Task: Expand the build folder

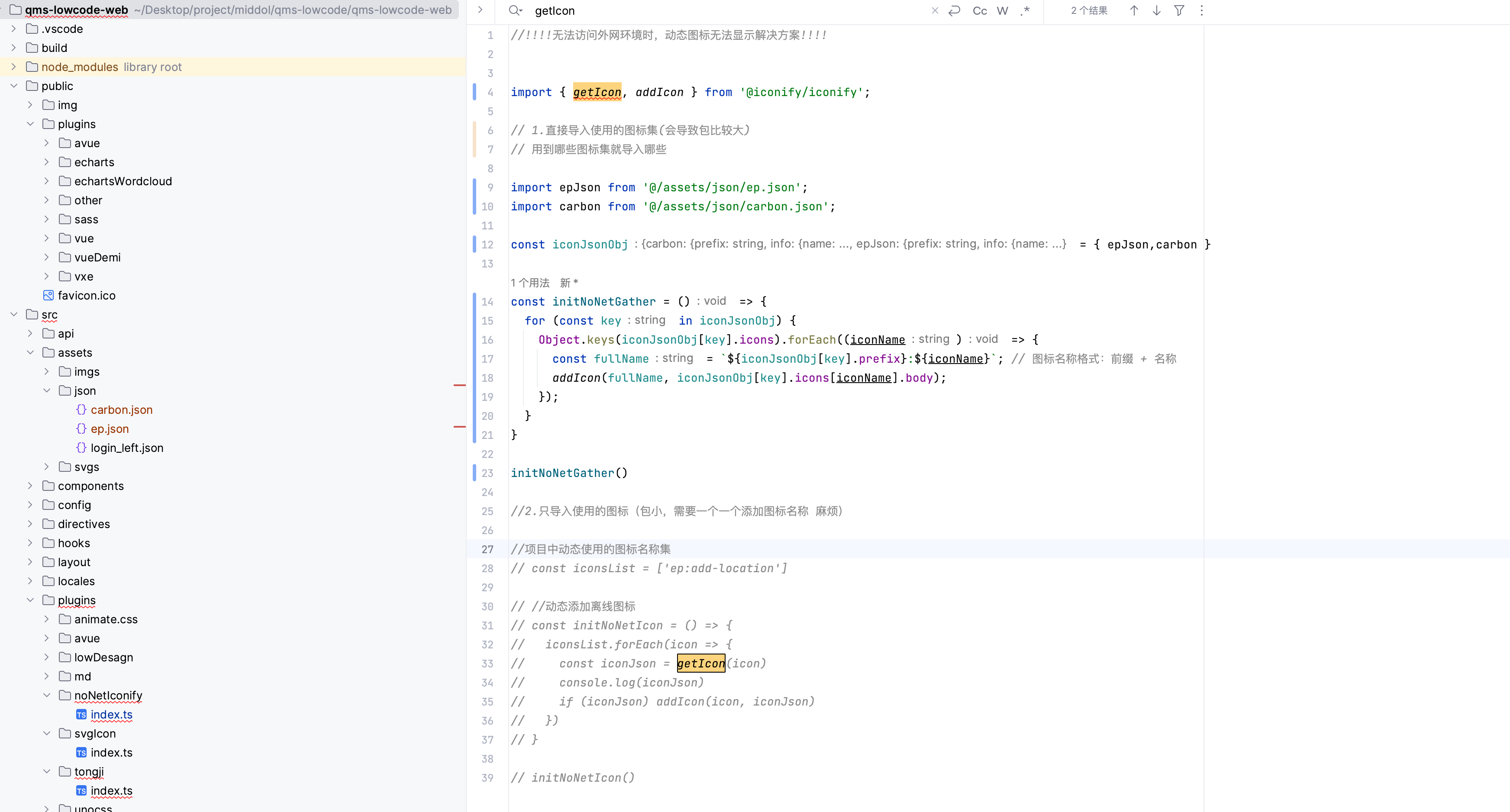Action: (x=14, y=48)
